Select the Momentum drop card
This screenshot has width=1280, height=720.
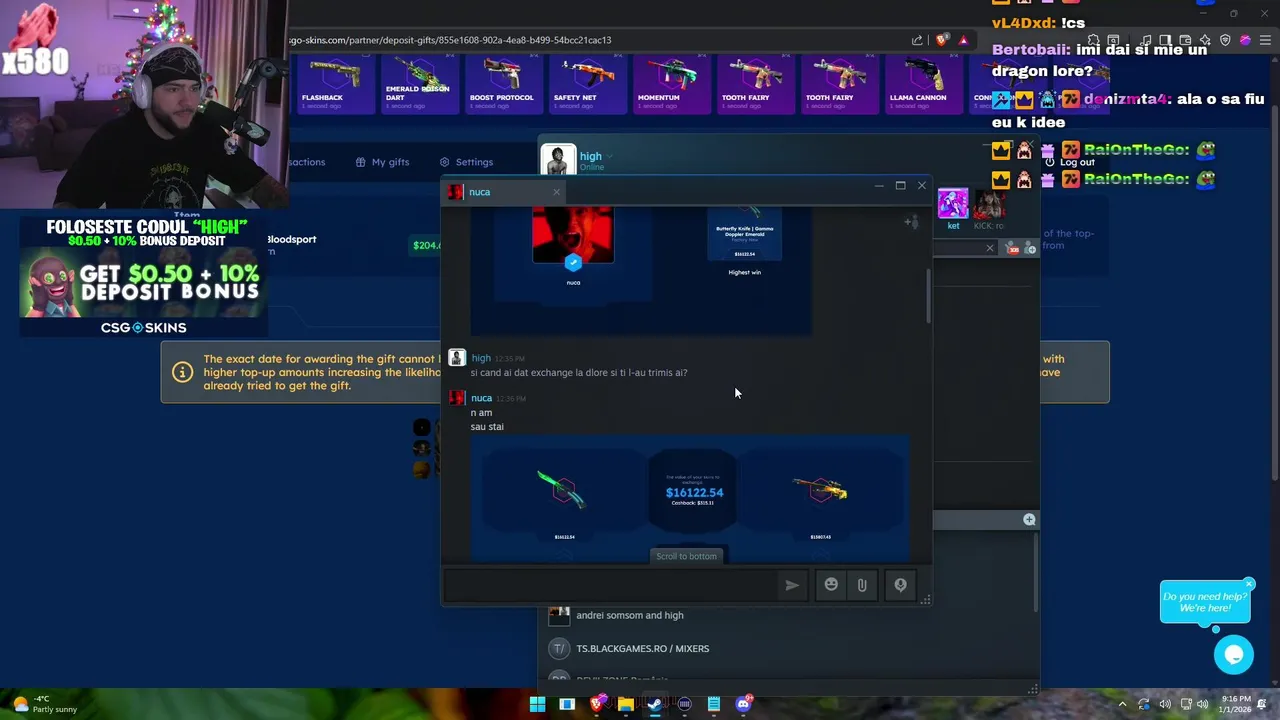[670, 84]
